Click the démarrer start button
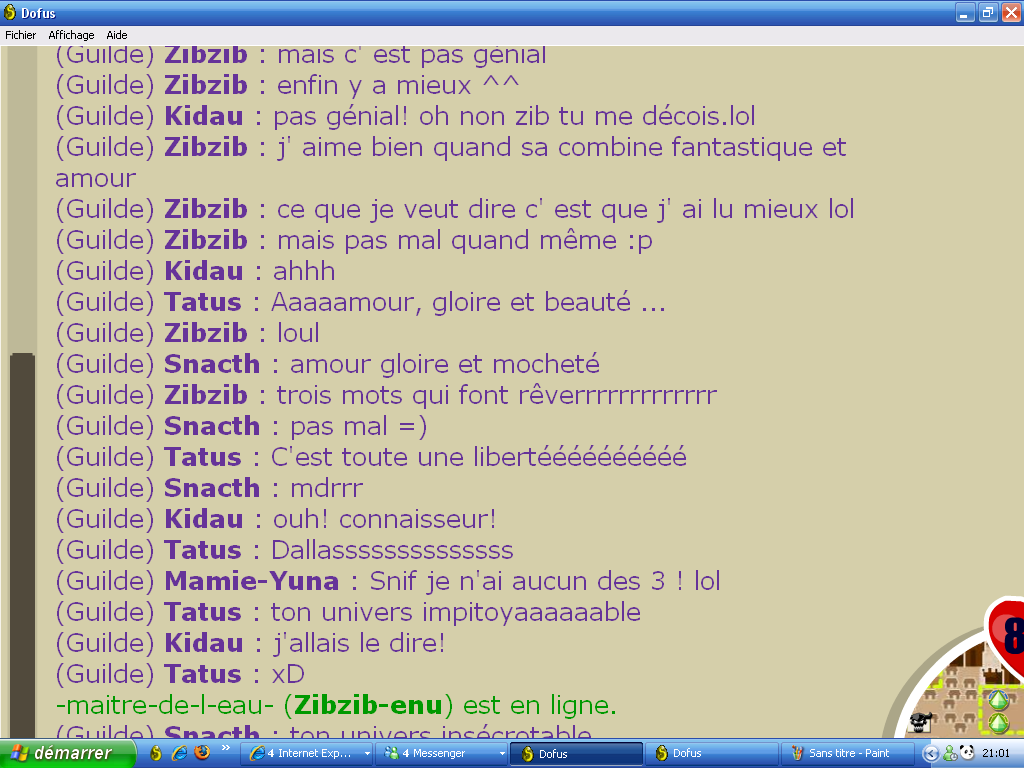This screenshot has height=768, width=1024. tap(67, 754)
